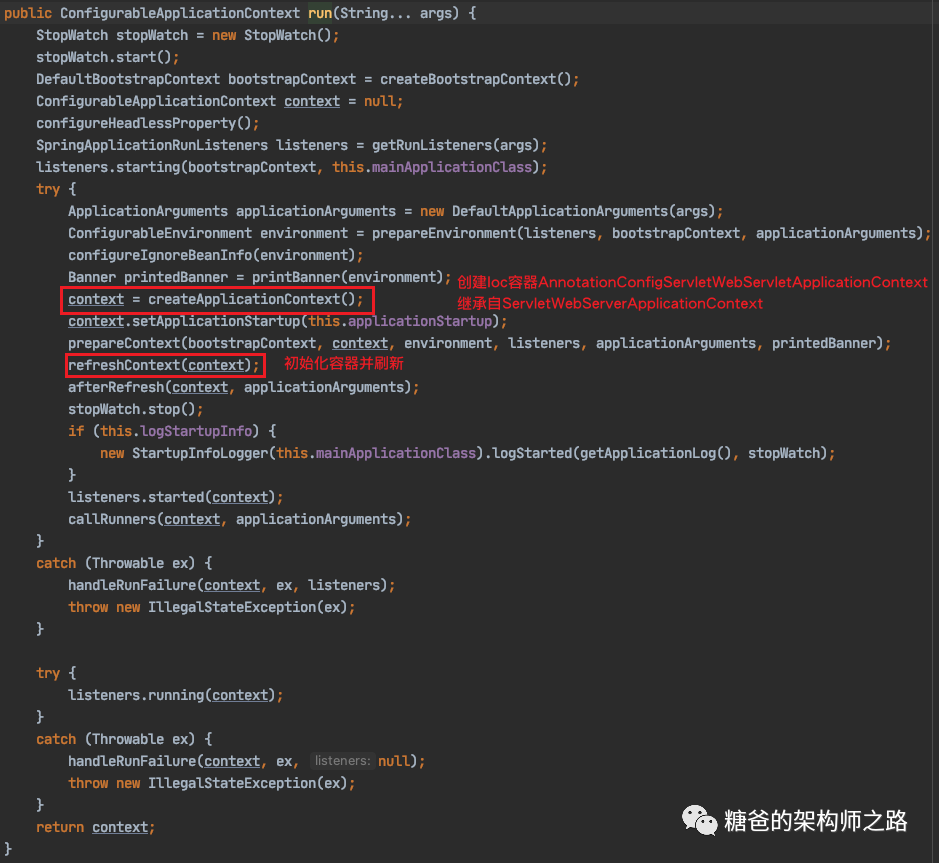Click configureIgnoreBeanInfo(environment) call
Image resolution: width=939 pixels, height=863 pixels.
(x=211, y=255)
